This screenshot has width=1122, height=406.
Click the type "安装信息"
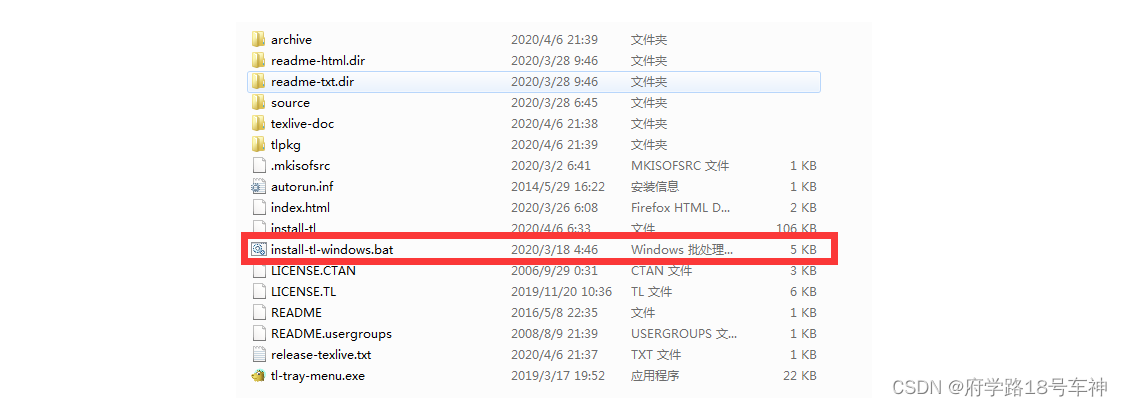click(x=655, y=186)
